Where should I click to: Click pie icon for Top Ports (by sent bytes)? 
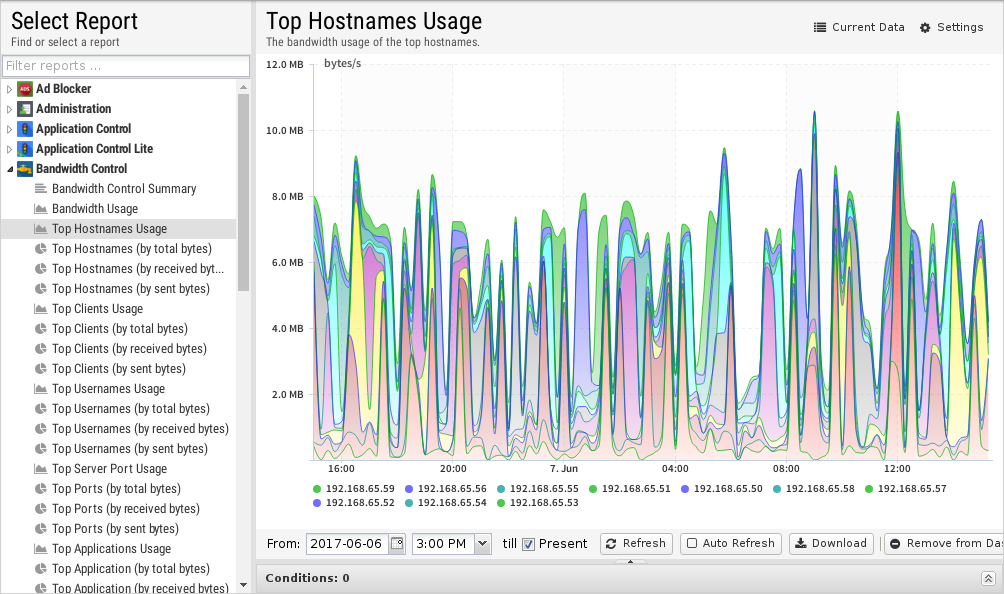pyautogui.click(x=40, y=529)
